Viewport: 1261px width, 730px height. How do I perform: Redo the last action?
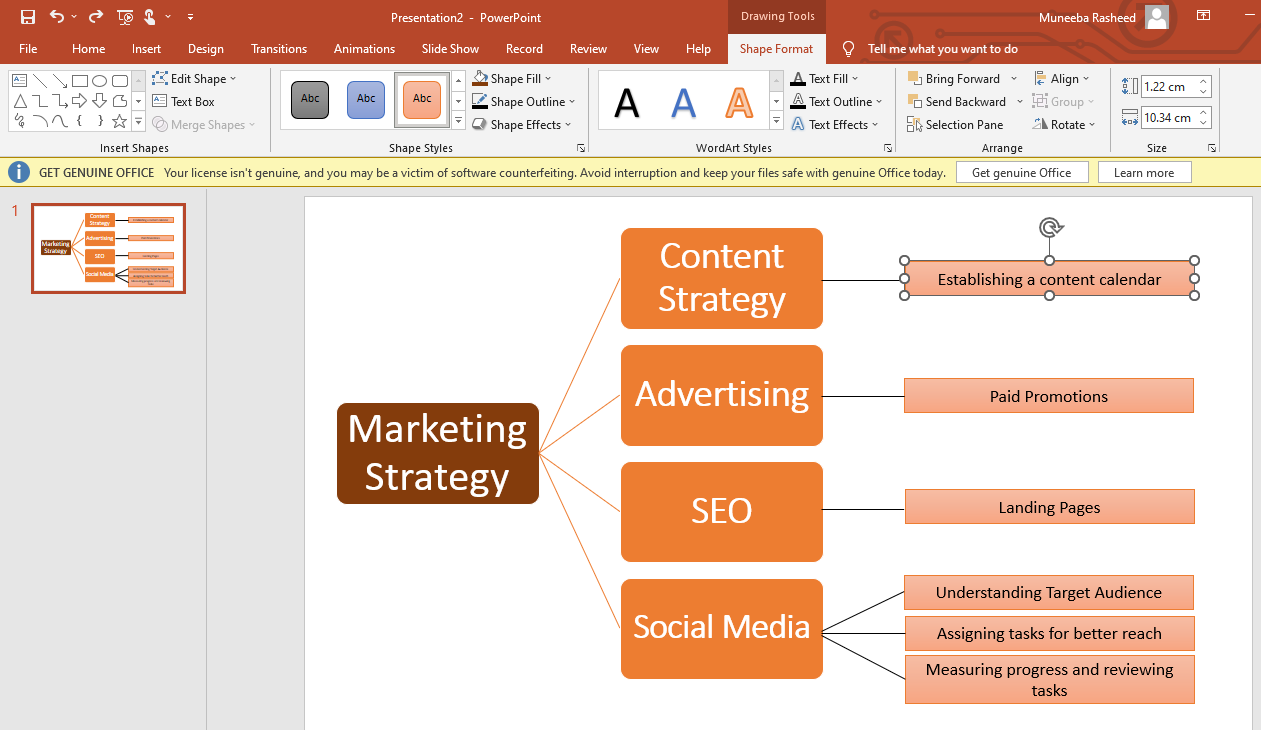tap(96, 17)
